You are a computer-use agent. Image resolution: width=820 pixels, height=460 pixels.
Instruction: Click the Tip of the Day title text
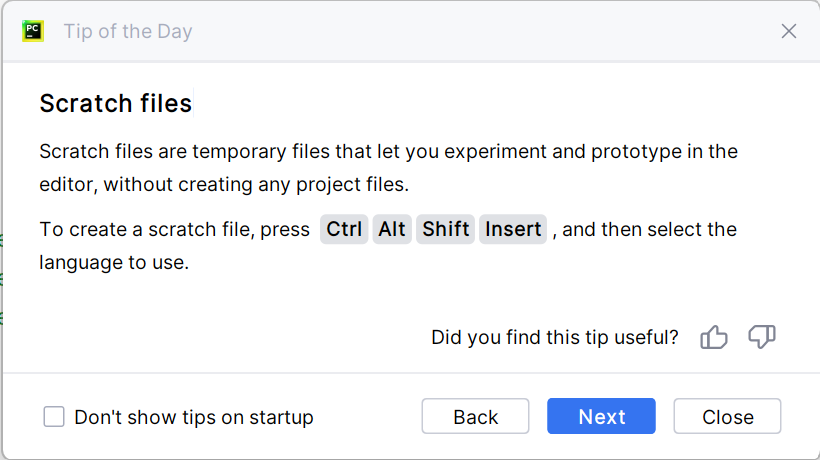(x=128, y=31)
